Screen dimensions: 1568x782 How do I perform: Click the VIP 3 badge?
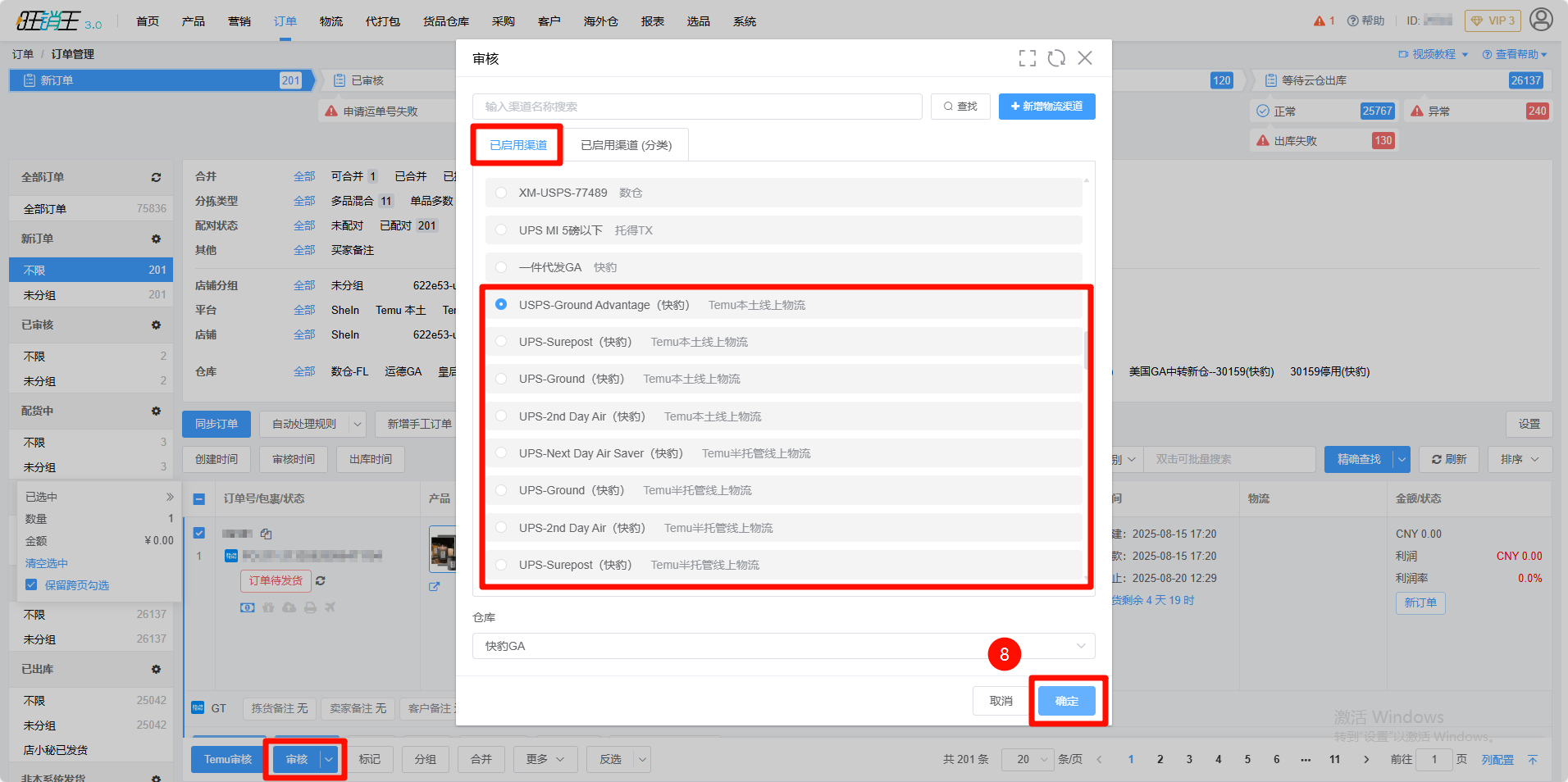pos(1493,20)
